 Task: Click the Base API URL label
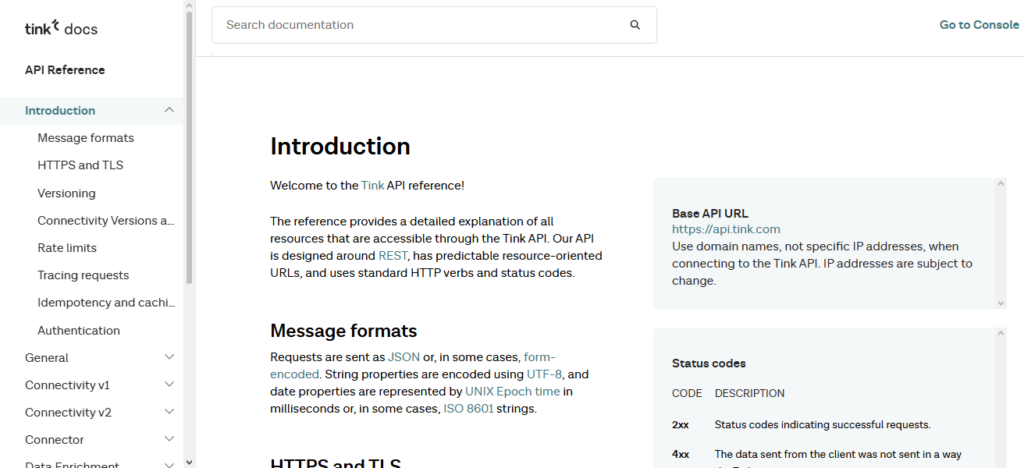[710, 213]
